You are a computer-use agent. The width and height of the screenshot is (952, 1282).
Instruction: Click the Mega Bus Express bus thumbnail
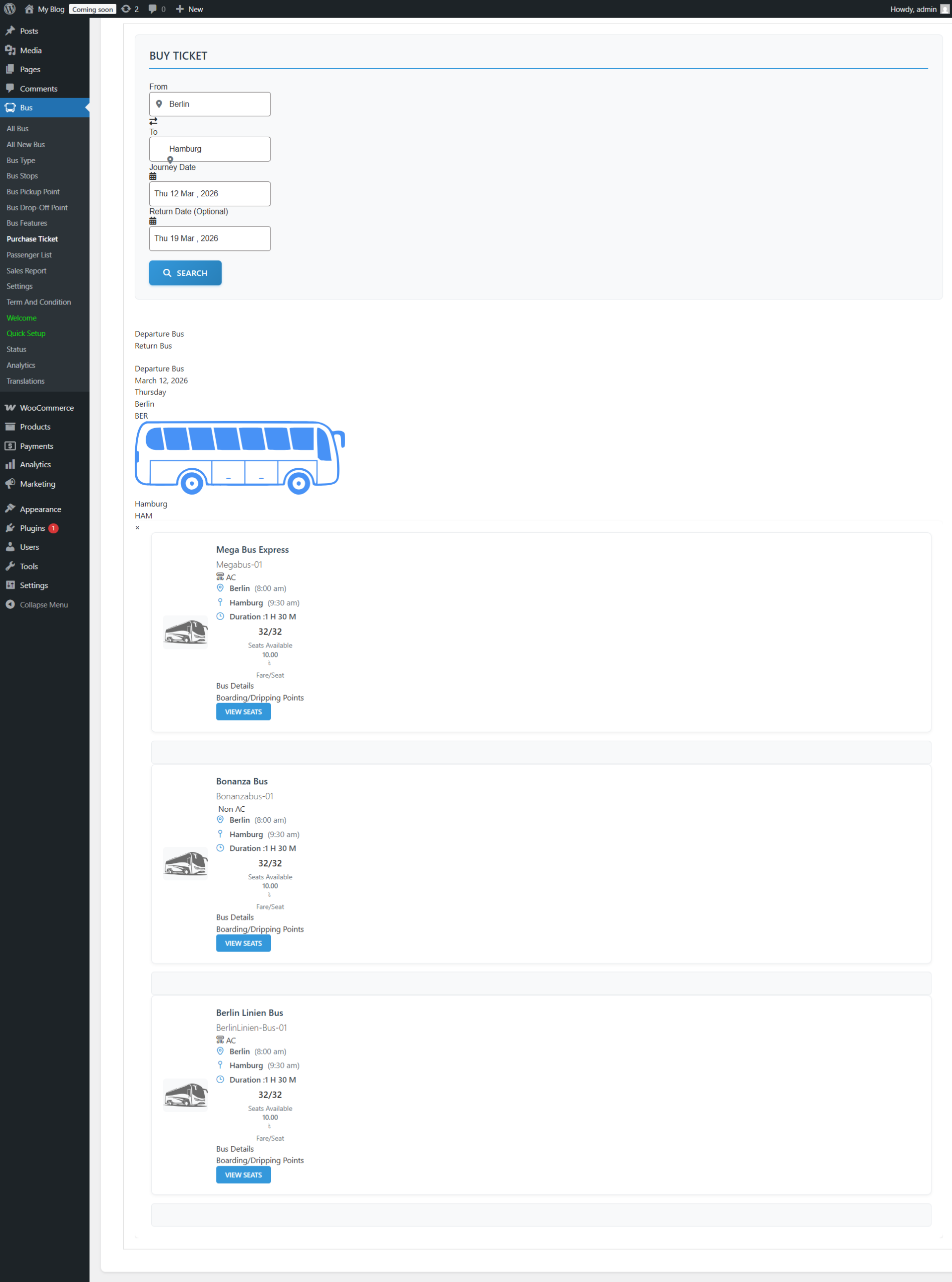tap(185, 631)
